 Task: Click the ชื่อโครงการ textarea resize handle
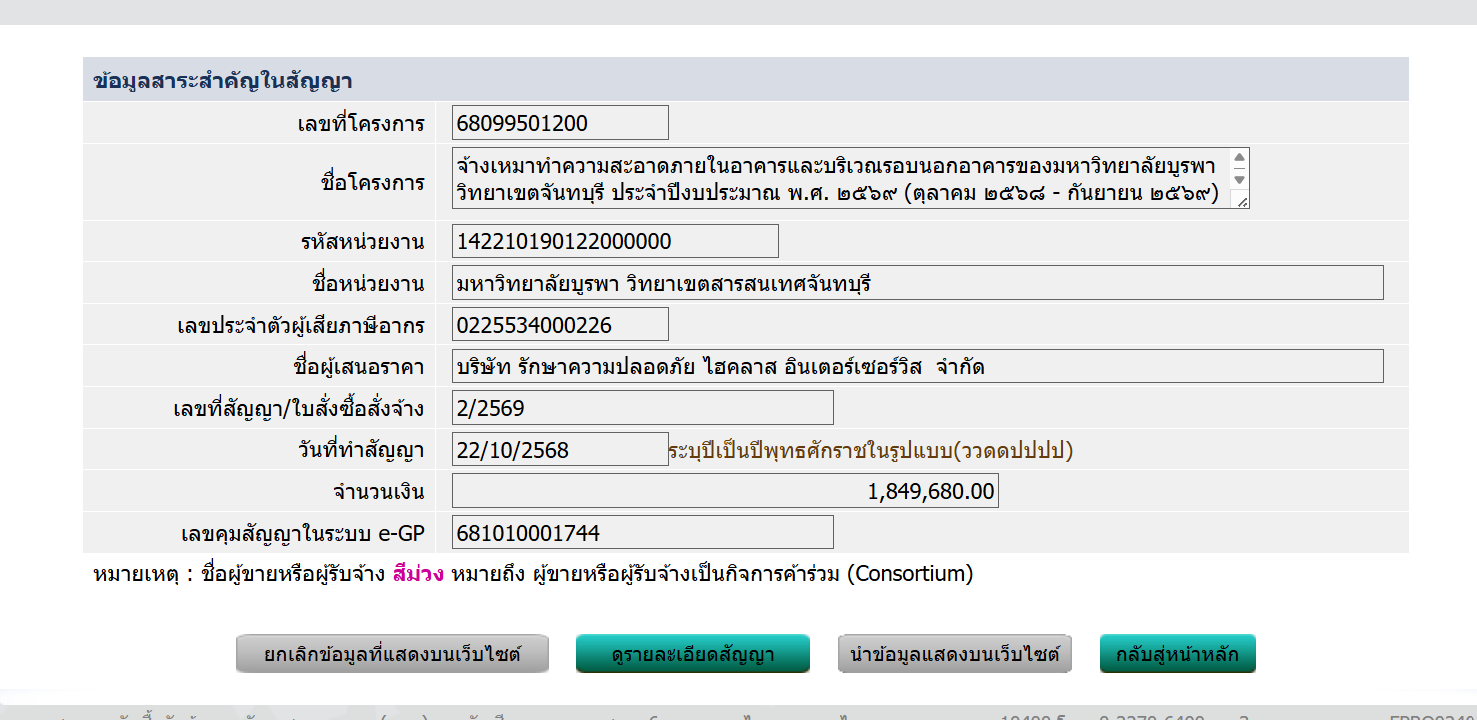(x=1241, y=202)
